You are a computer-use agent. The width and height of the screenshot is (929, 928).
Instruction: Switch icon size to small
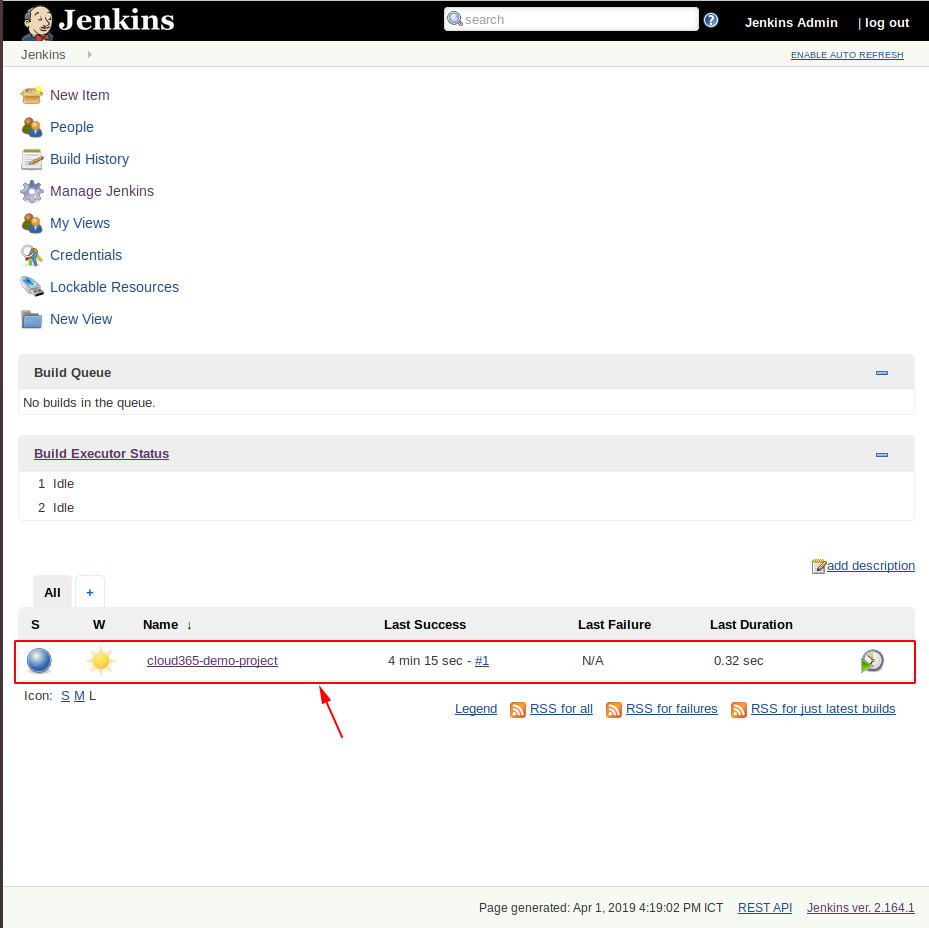pos(65,696)
